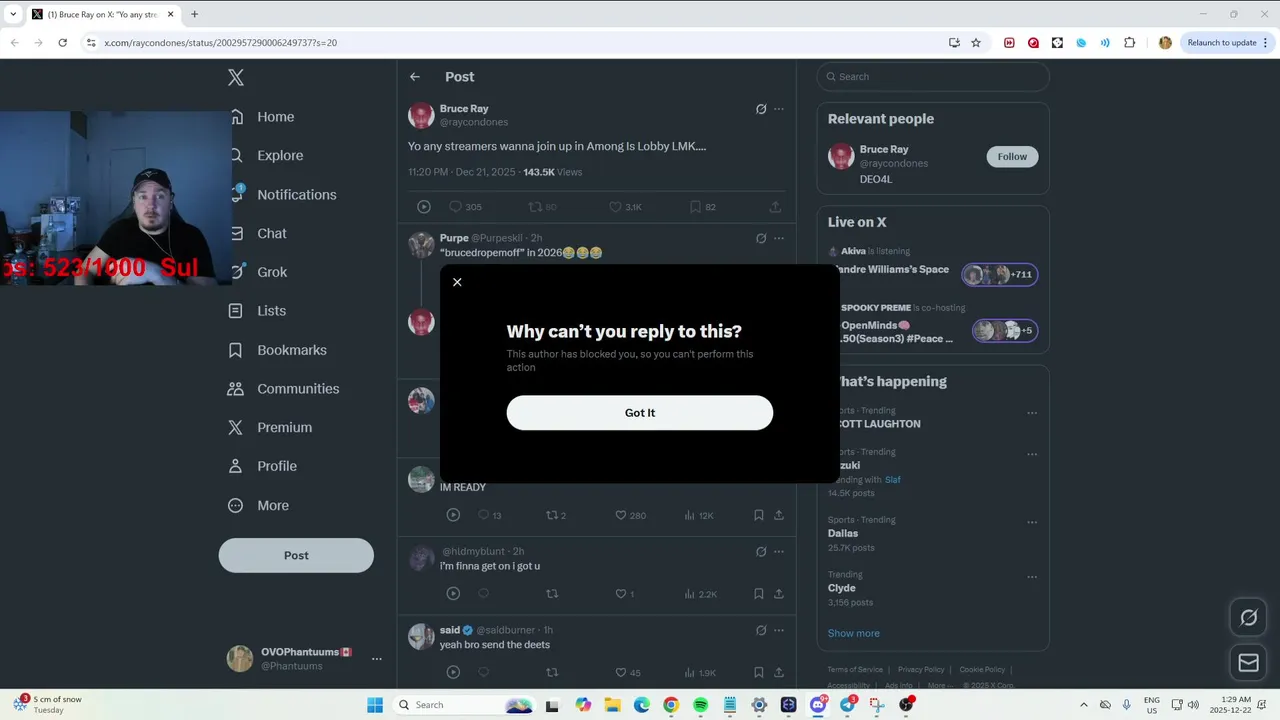This screenshot has width=1280, height=720.
Task: Click the Got It button
Action: click(640, 413)
